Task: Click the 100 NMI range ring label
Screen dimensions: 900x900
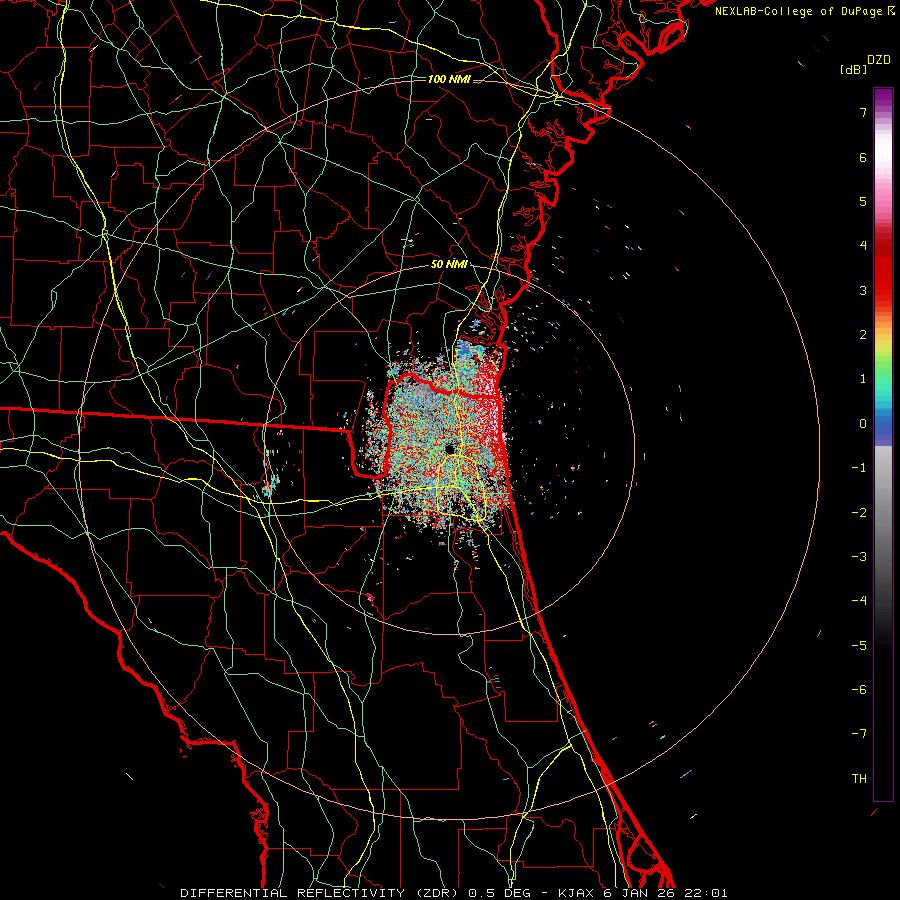Action: click(449, 79)
